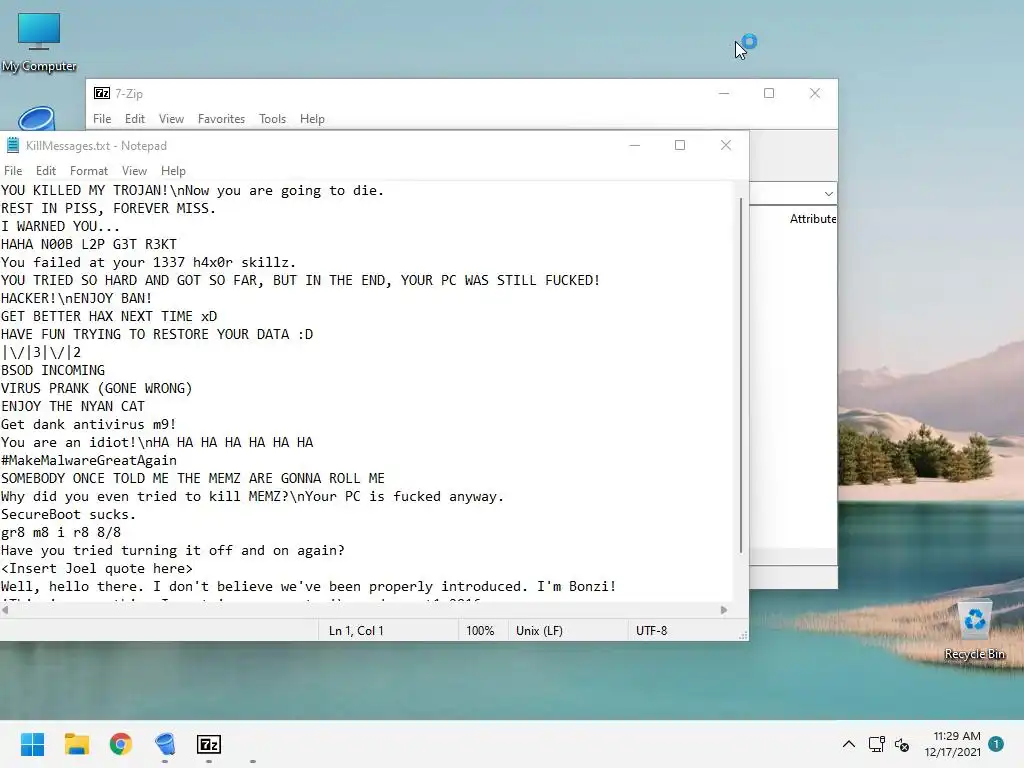The image size is (1024, 768).
Task: Open Notepad Help menu
Action: point(173,170)
